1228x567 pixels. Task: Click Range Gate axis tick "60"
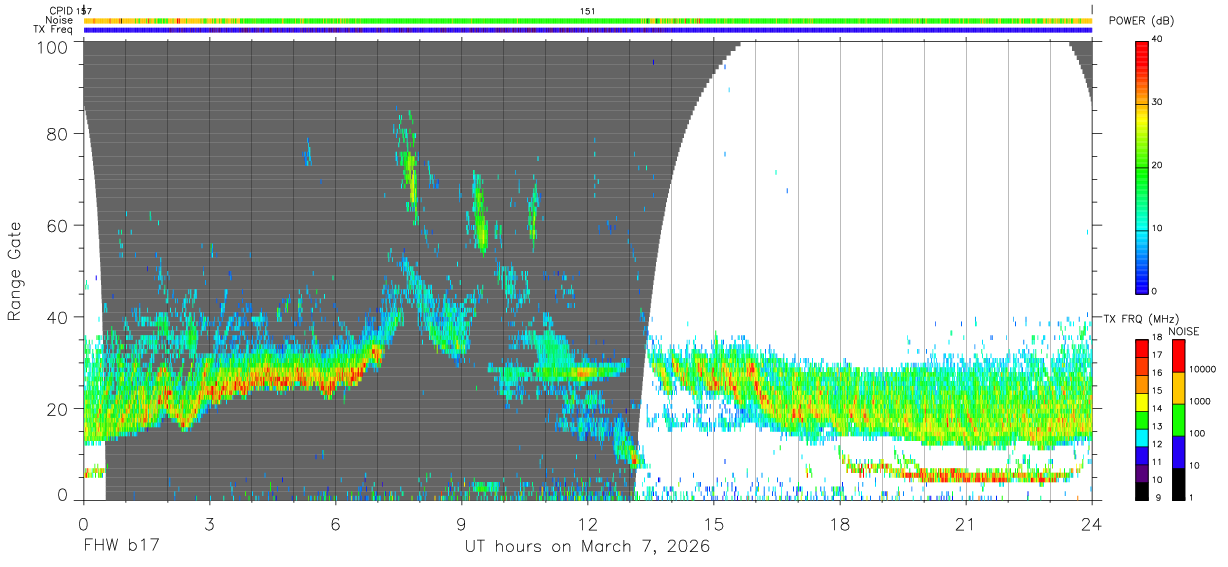click(59, 225)
